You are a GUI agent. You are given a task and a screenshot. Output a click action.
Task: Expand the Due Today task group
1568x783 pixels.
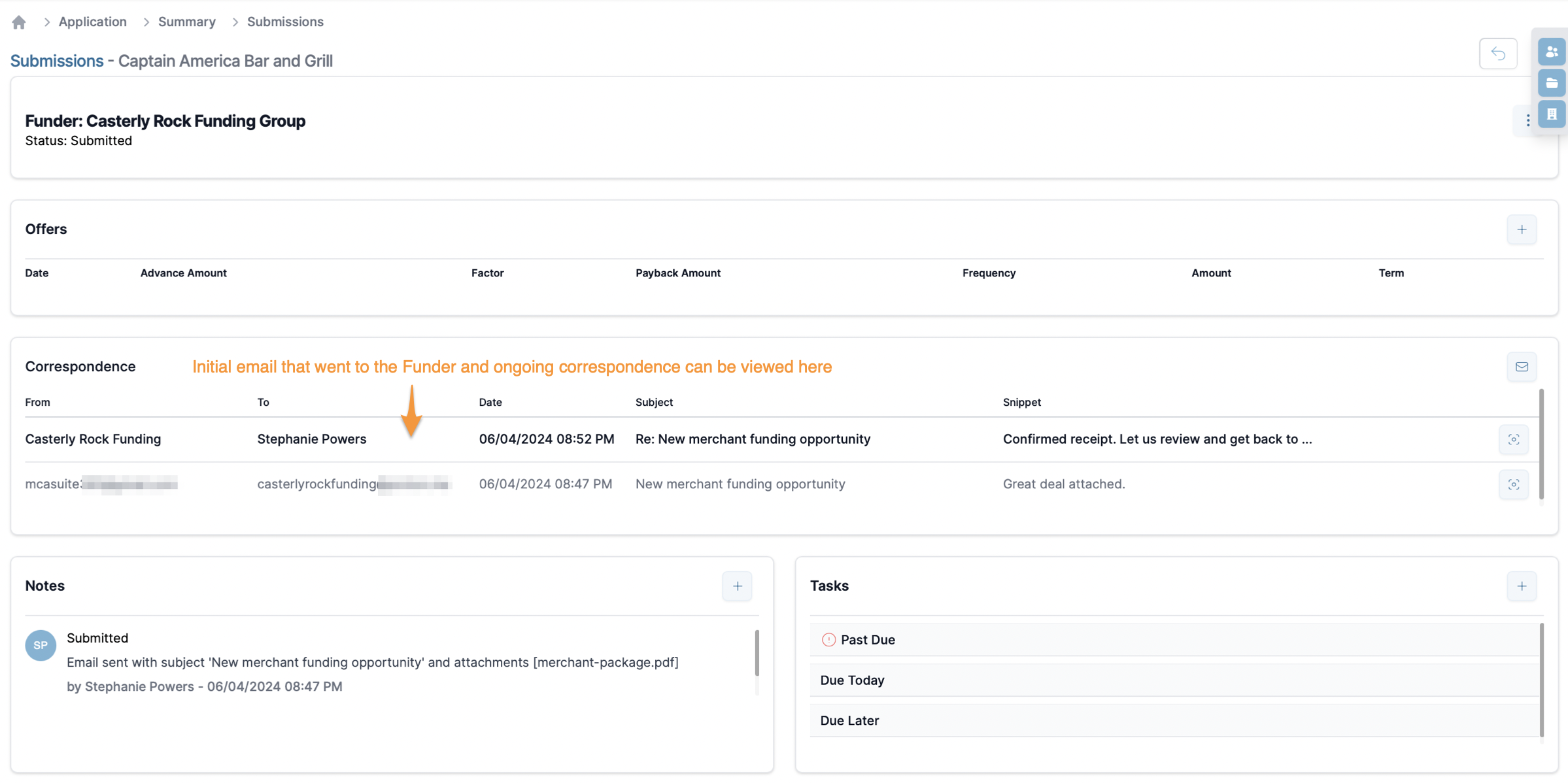(x=851, y=680)
